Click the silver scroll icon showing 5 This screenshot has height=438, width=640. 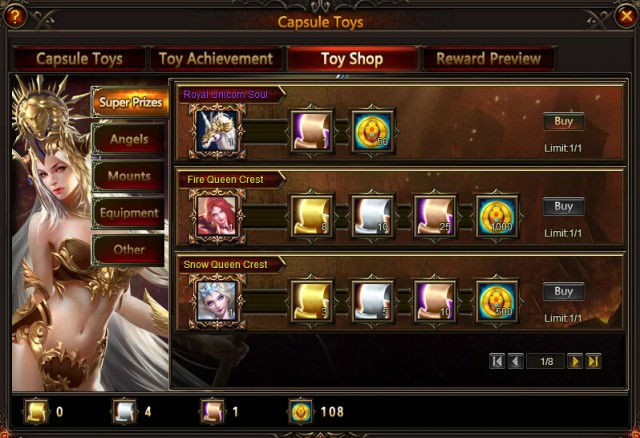(x=373, y=301)
